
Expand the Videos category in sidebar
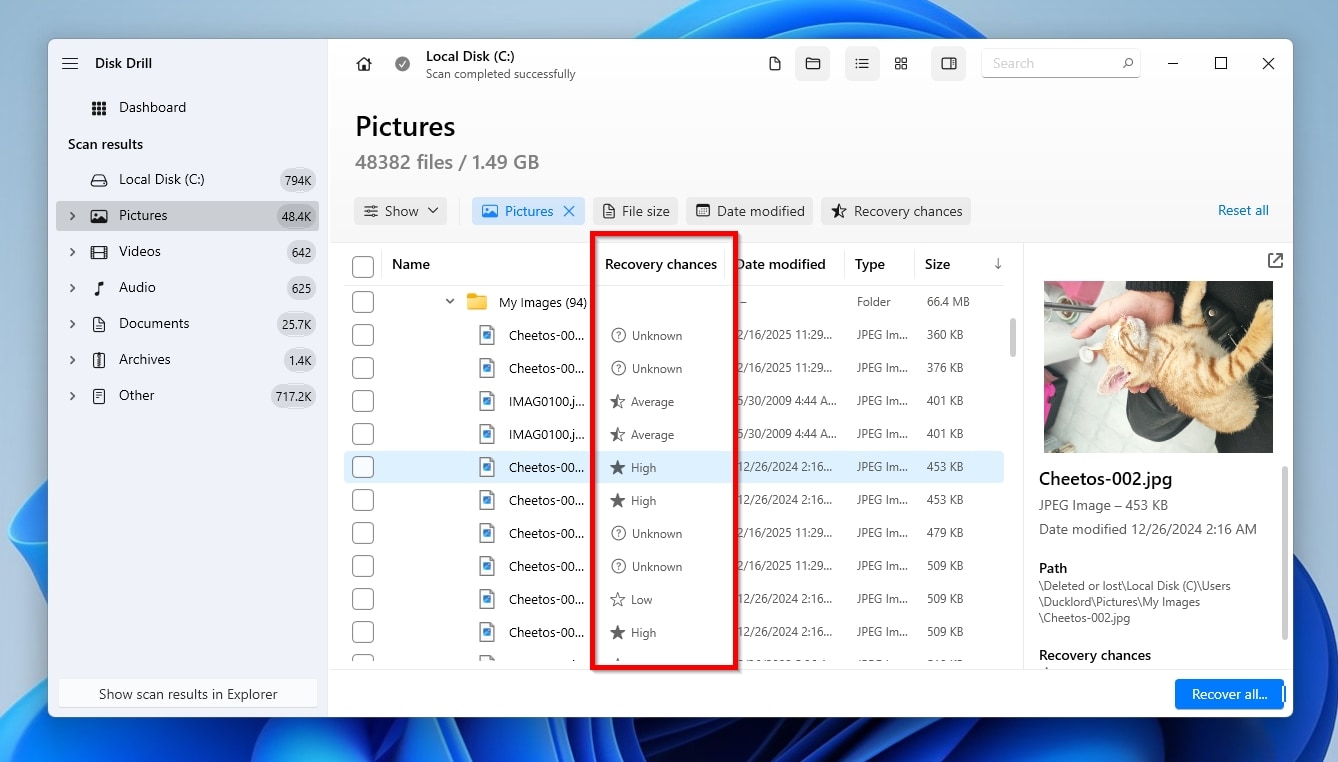(72, 252)
